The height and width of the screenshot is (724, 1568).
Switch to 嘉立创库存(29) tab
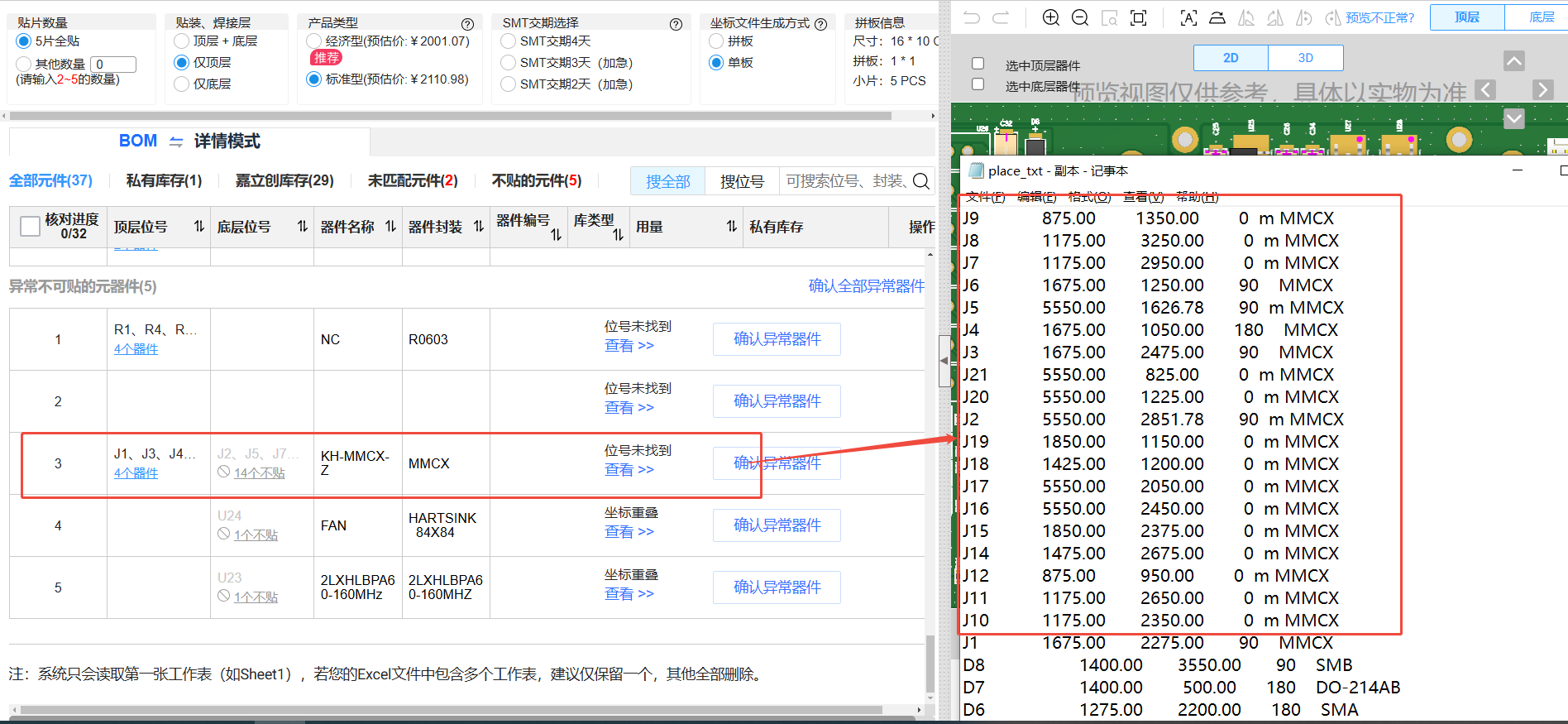coord(284,180)
